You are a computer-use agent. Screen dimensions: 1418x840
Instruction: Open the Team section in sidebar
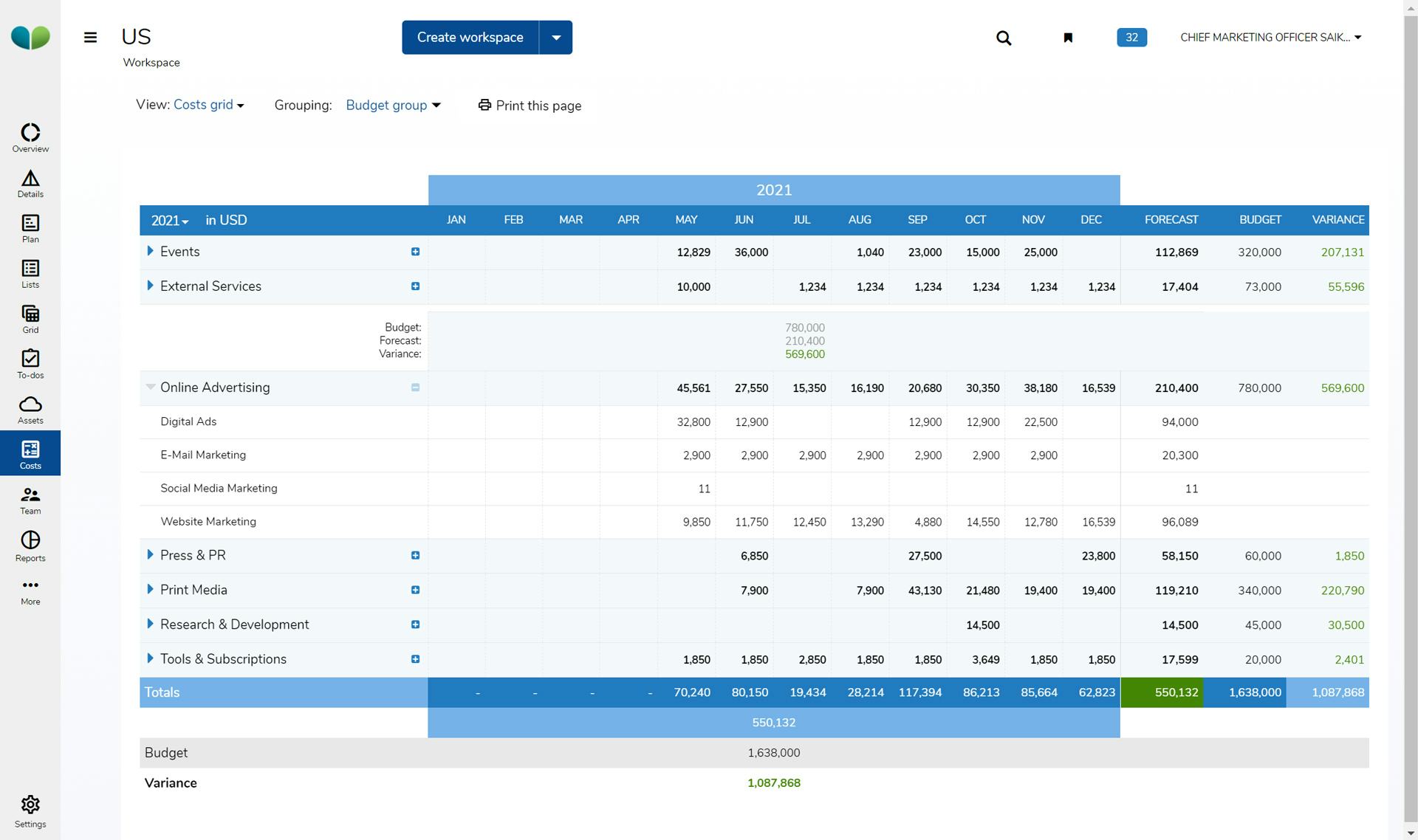(x=30, y=500)
